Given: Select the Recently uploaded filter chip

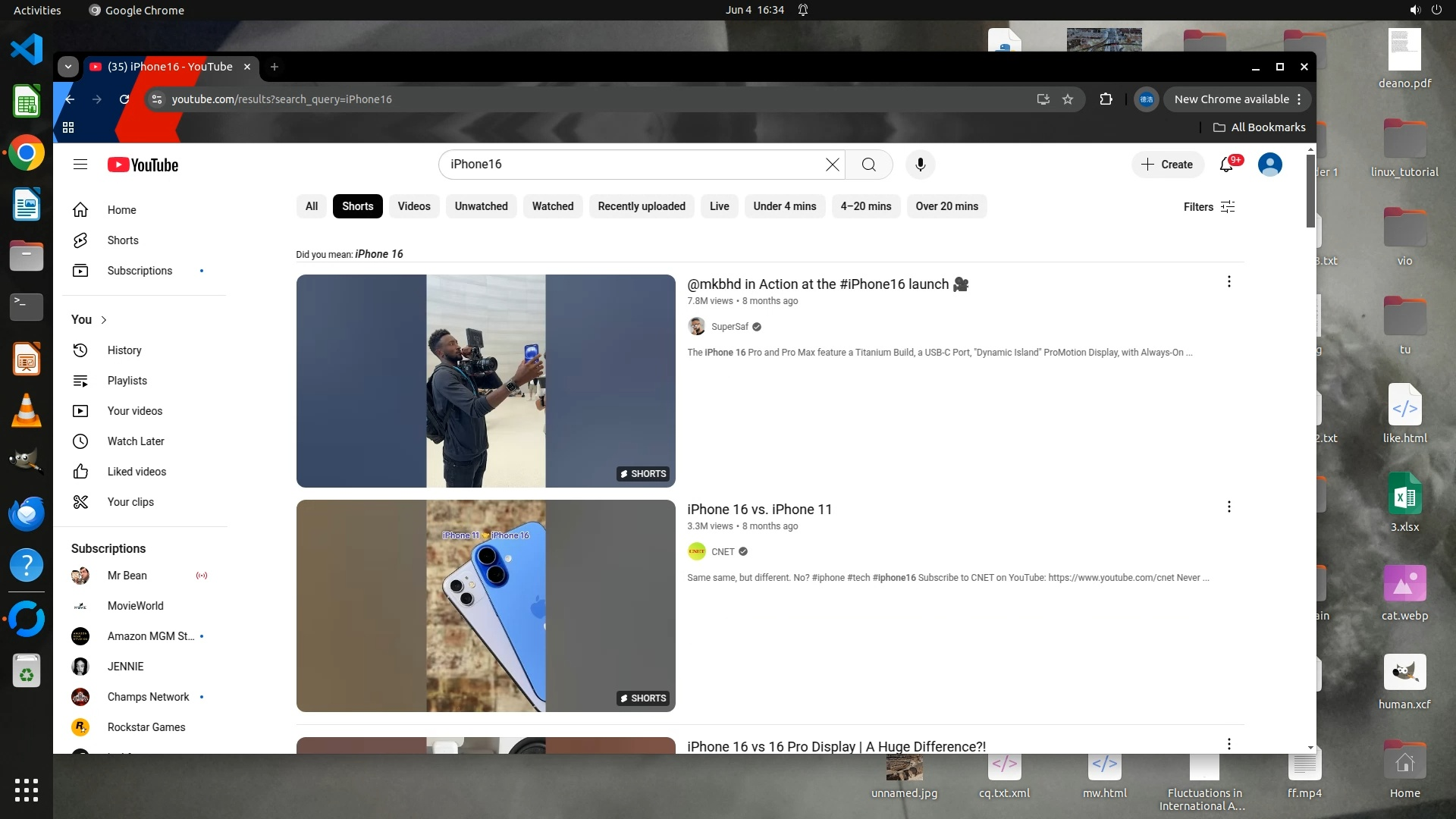Looking at the screenshot, I should 641,206.
